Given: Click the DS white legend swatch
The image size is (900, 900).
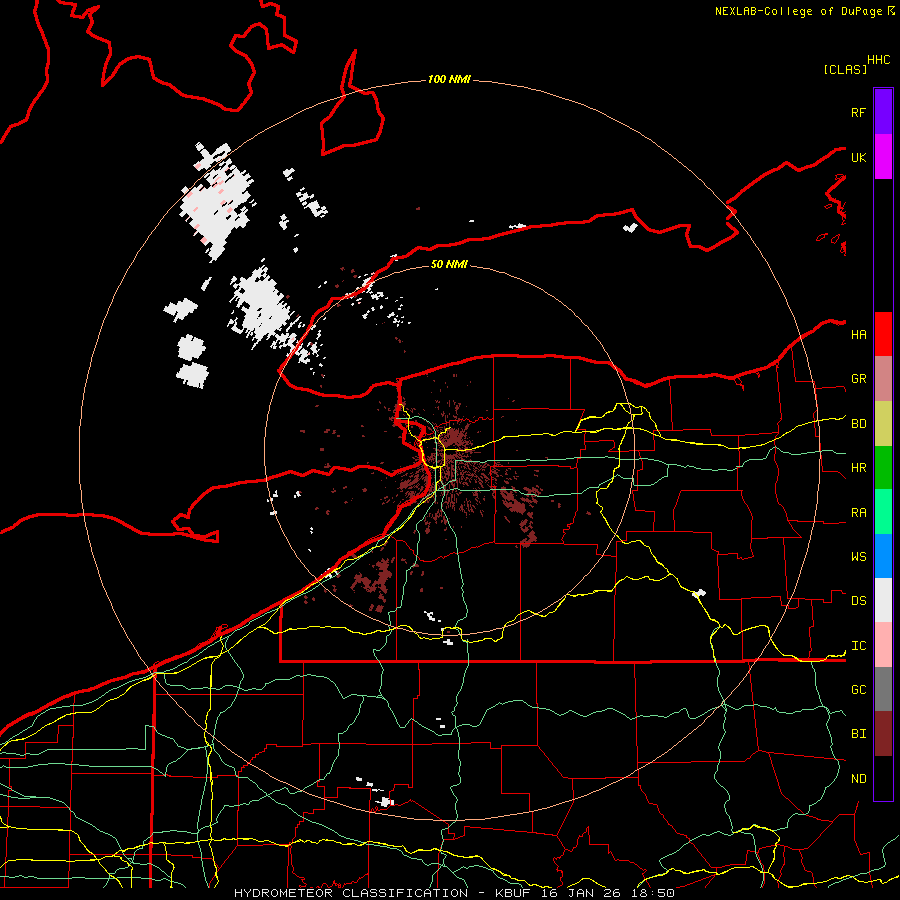Looking at the screenshot, I should tap(883, 600).
